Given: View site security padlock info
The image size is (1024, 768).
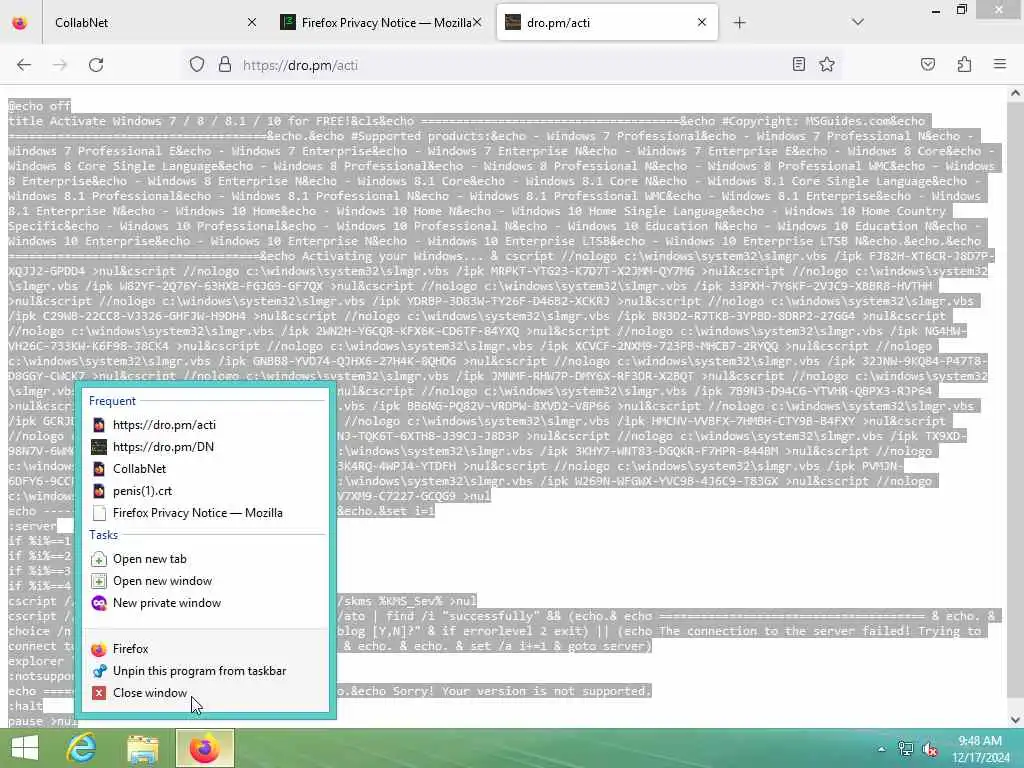Looking at the screenshot, I should click(x=225, y=65).
